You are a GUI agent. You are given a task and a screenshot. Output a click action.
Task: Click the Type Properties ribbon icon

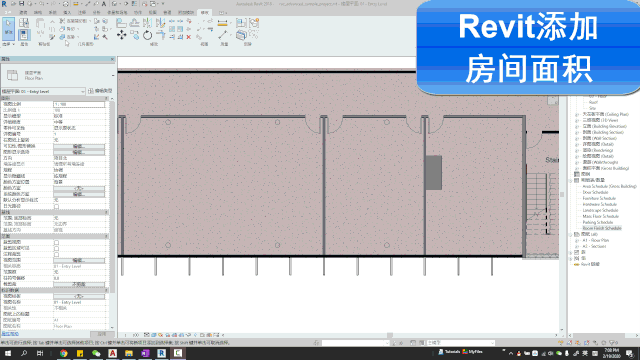(24, 22)
